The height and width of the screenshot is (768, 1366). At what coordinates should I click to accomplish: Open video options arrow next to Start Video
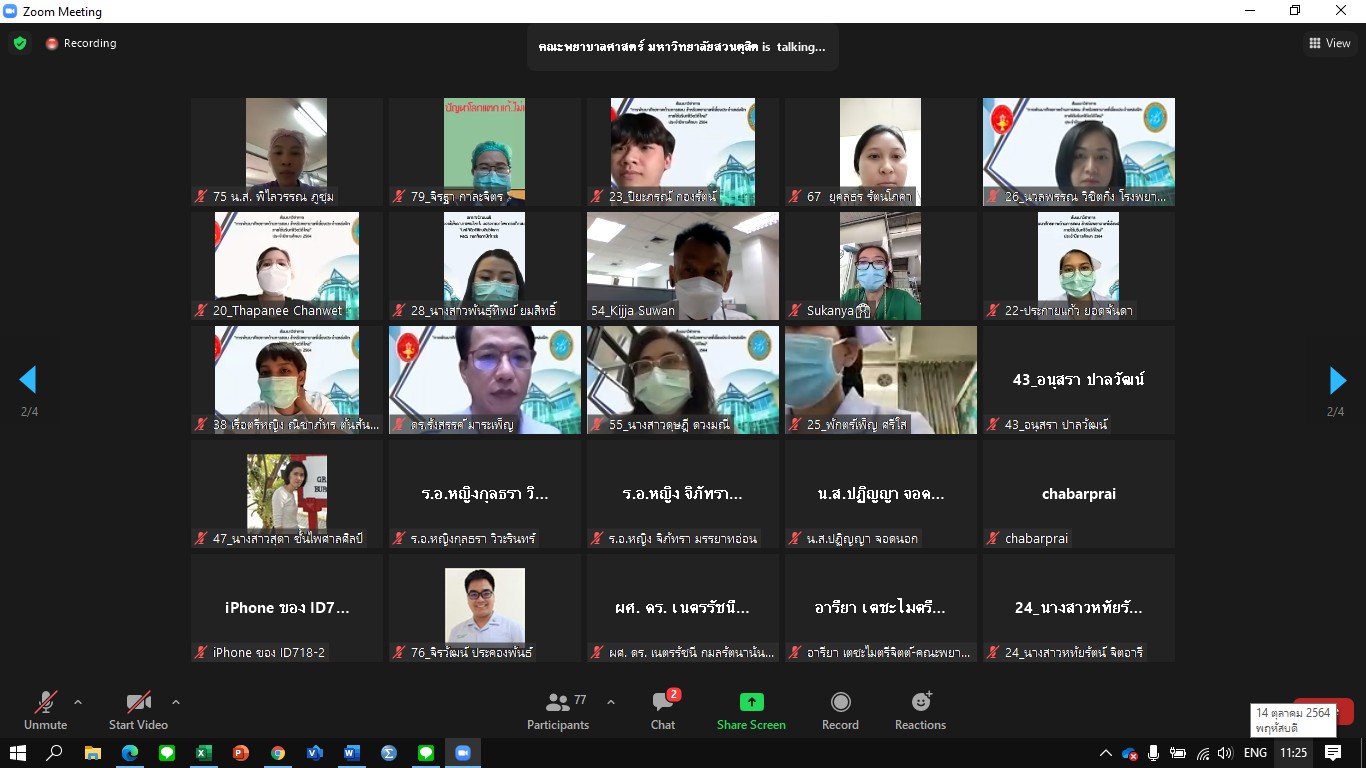point(176,702)
